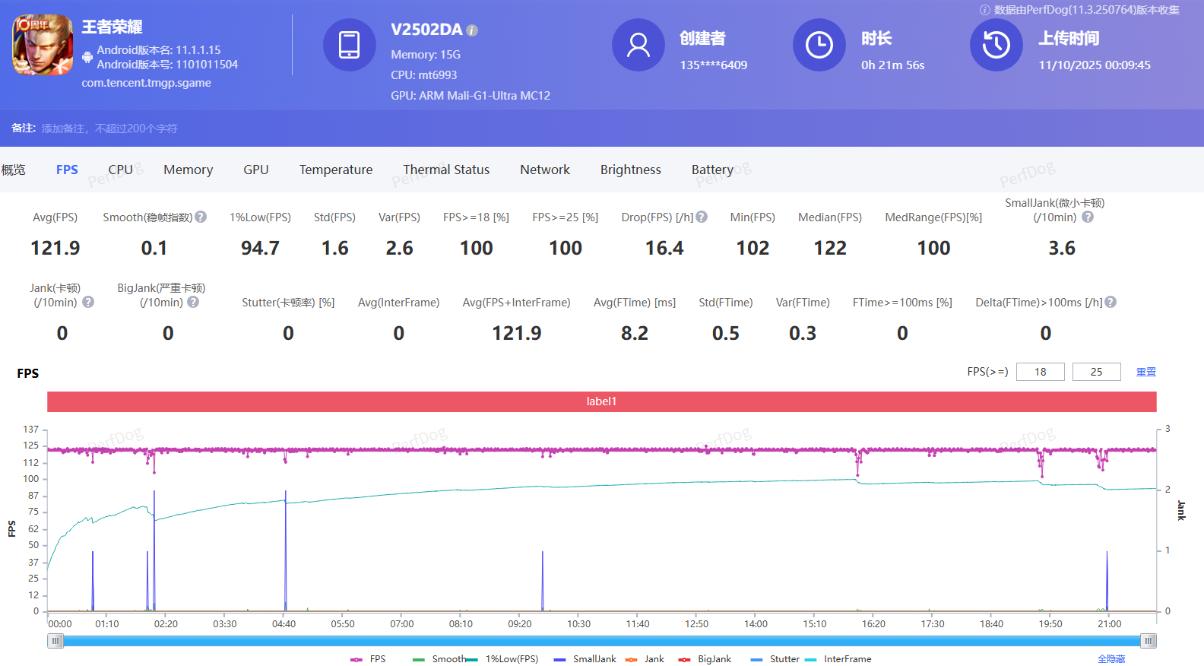The height and width of the screenshot is (666, 1204).
Task: Click help icon beside Delta(FTime)>100ms
Action: pyautogui.click(x=1110, y=302)
